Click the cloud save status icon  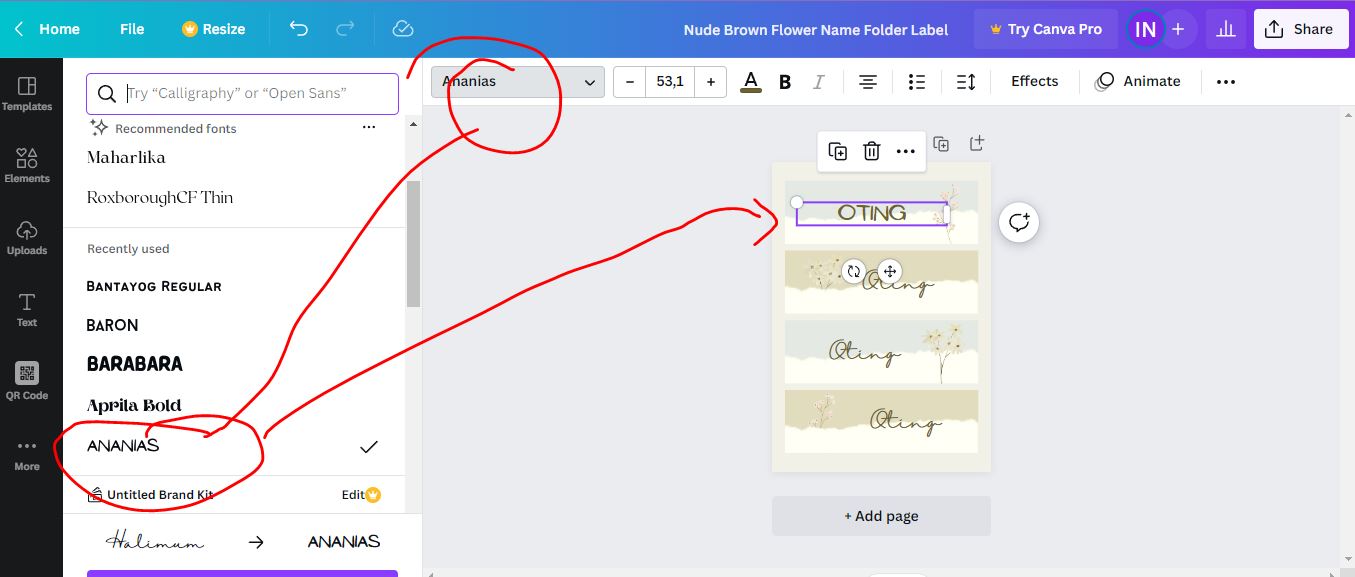(x=403, y=29)
